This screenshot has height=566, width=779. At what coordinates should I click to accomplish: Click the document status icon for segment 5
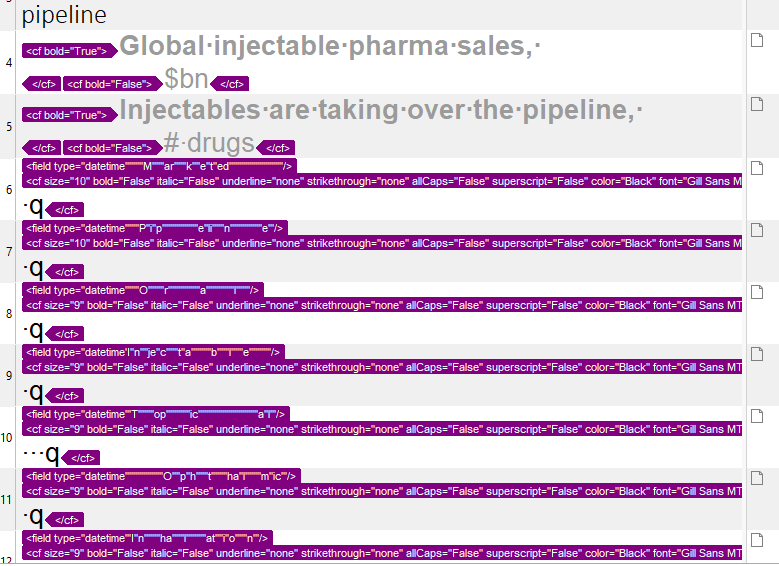757,104
